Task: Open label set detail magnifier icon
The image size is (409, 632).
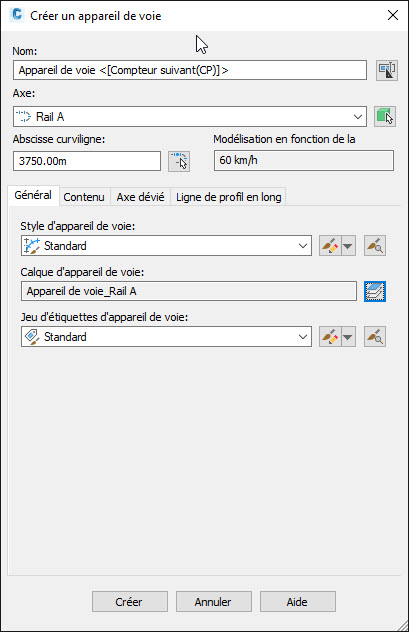Action: pyautogui.click(x=375, y=337)
